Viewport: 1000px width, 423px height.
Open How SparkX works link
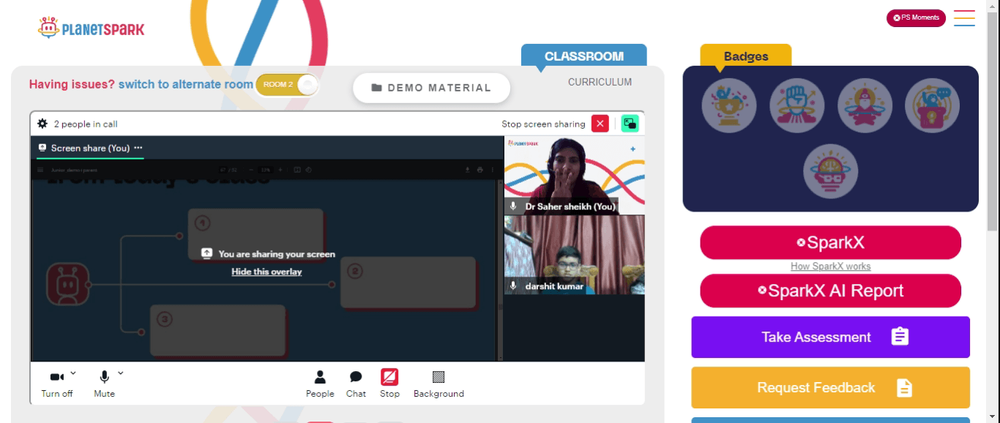coord(830,267)
